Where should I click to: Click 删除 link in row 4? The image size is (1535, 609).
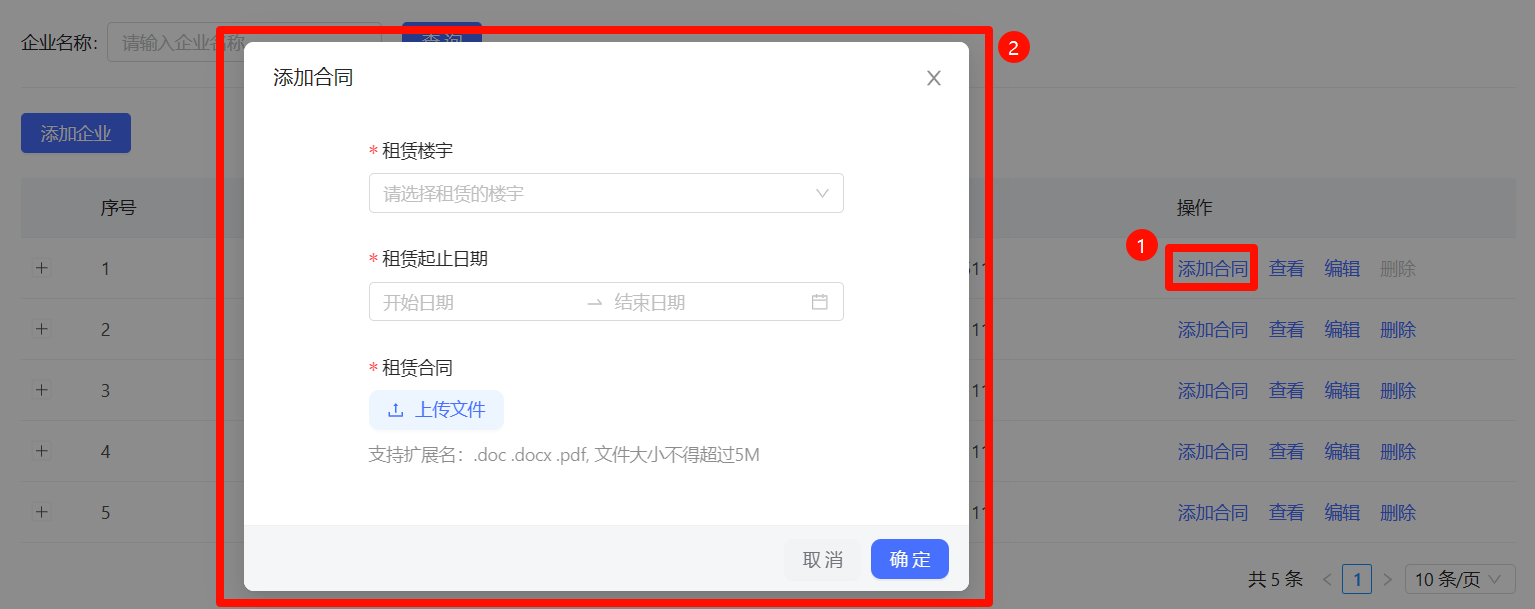click(x=1397, y=451)
